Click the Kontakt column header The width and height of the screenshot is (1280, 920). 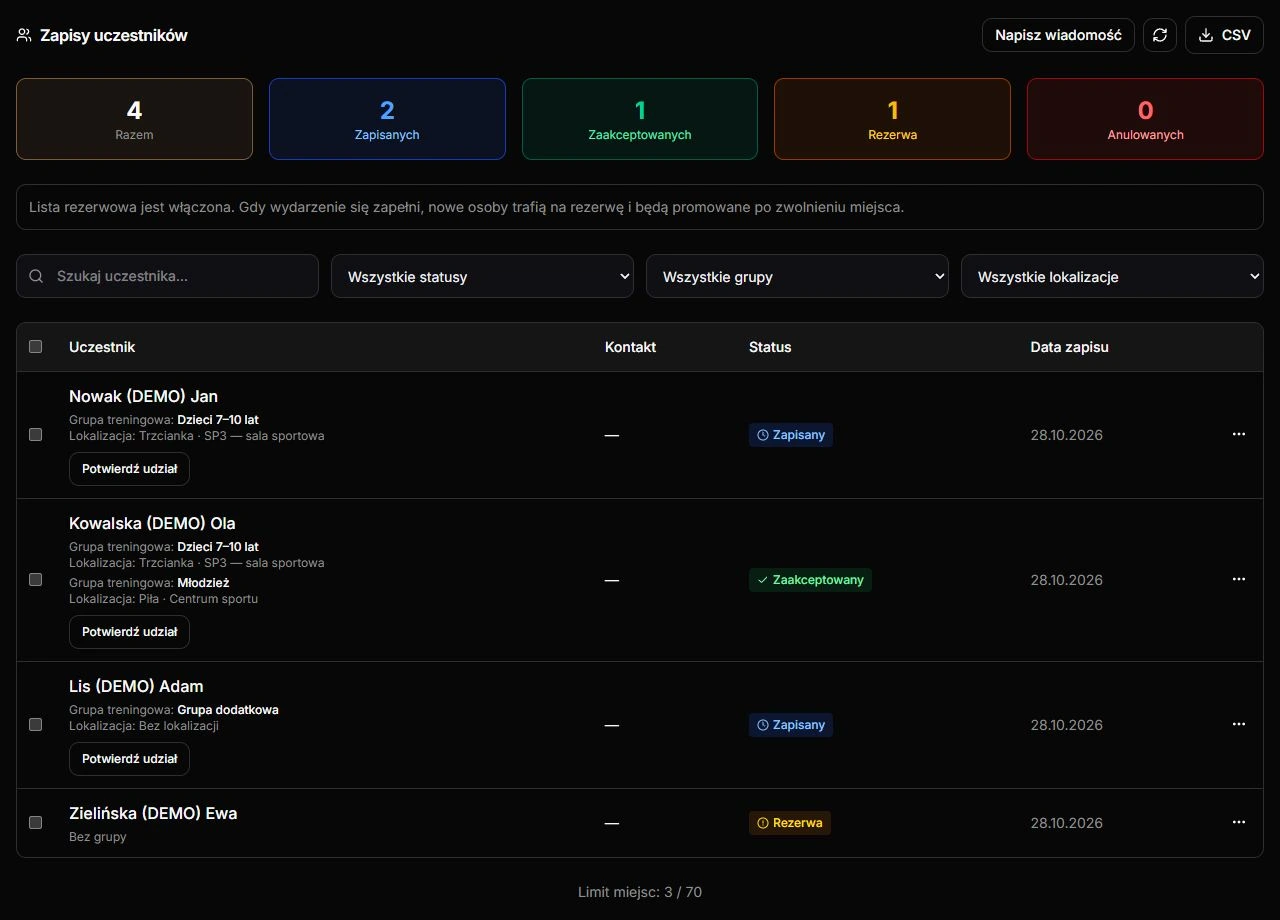[631, 347]
